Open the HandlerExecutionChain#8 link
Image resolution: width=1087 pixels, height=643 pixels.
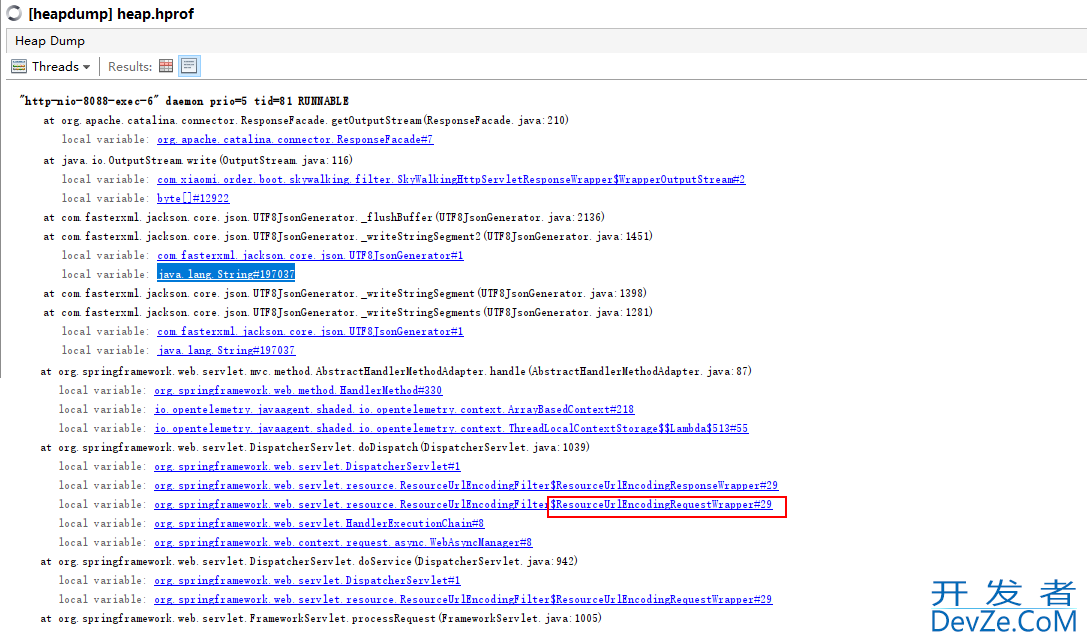pyautogui.click(x=319, y=524)
